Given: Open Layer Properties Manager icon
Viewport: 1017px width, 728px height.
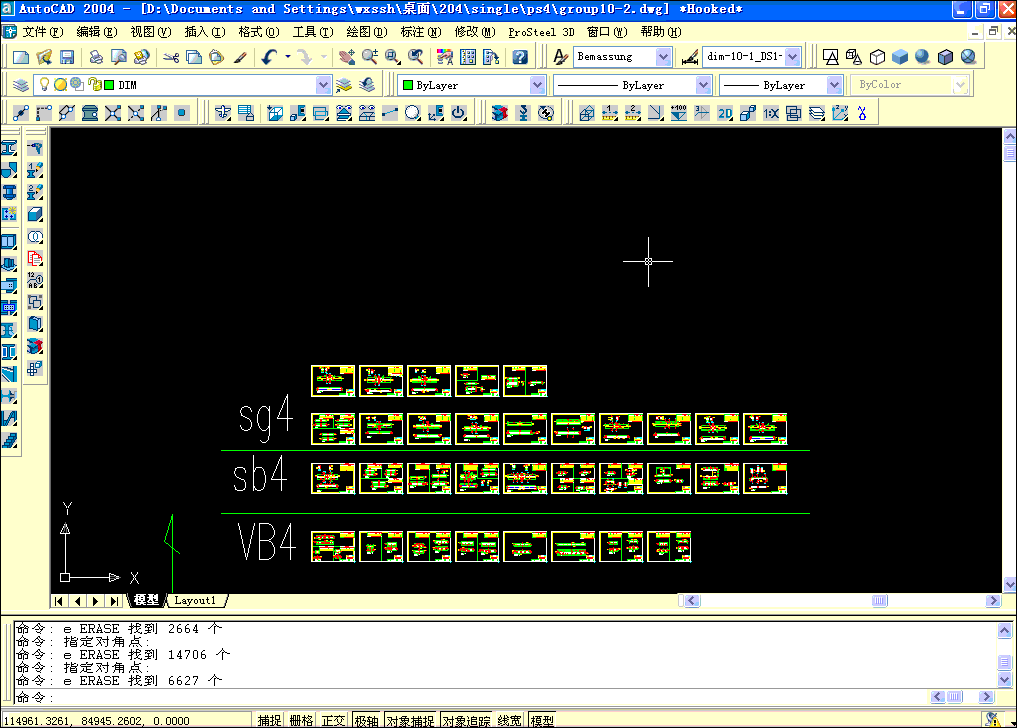Looking at the screenshot, I should (21, 85).
